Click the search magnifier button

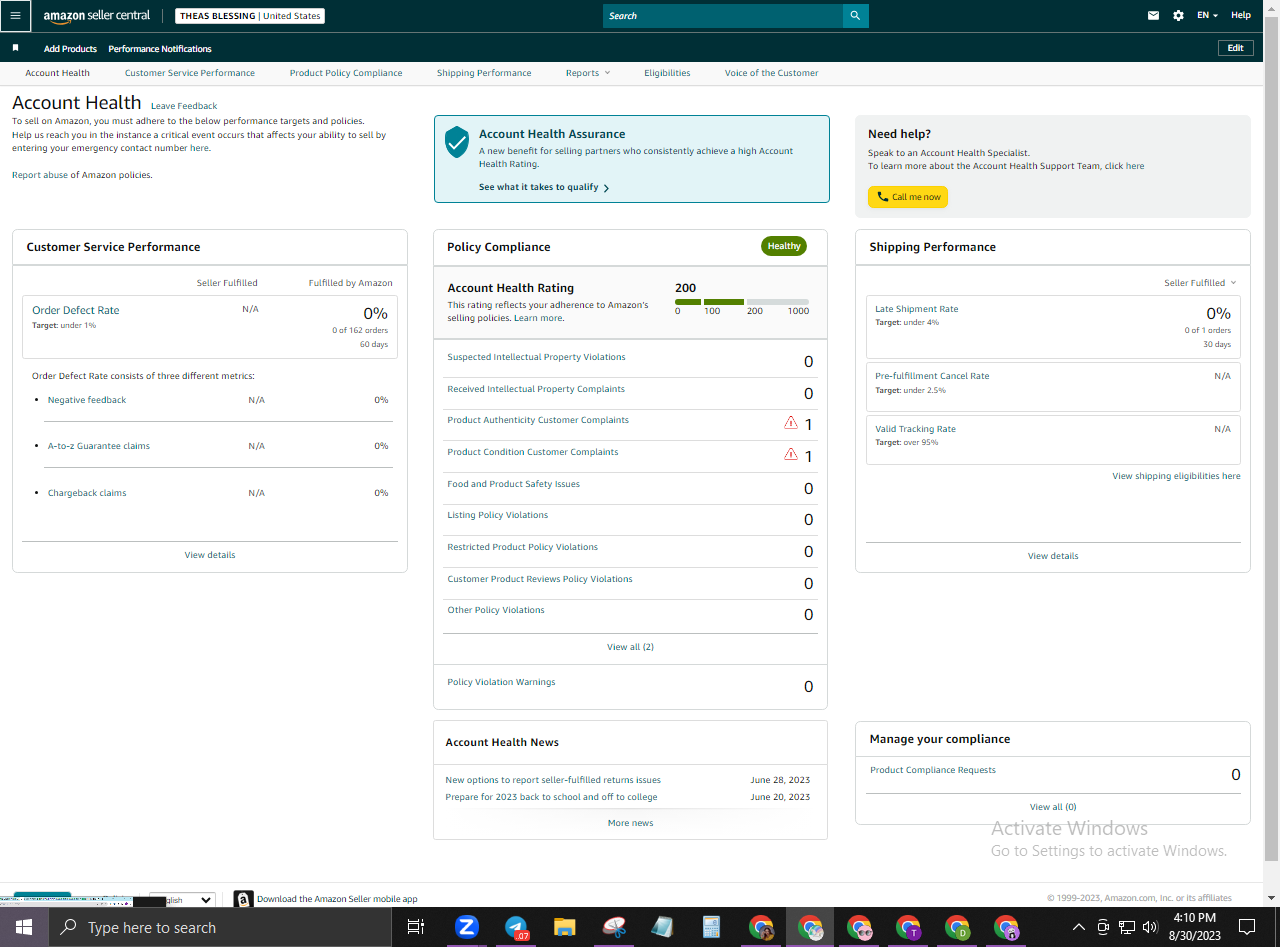[855, 16]
